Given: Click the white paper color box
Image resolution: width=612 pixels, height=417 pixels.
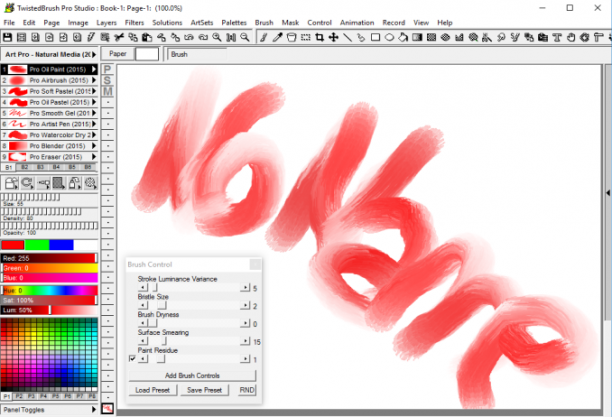Looking at the screenshot, I should tap(147, 54).
